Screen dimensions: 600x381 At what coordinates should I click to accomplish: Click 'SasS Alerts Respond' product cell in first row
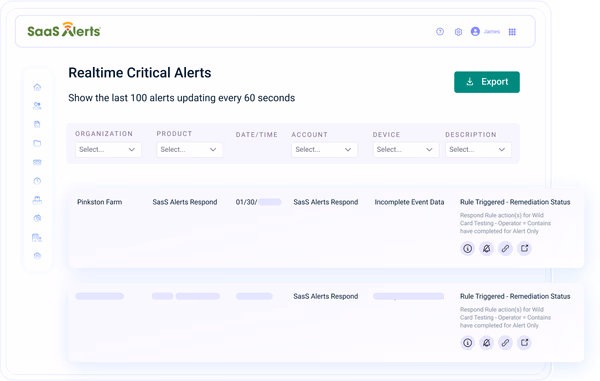(x=185, y=202)
